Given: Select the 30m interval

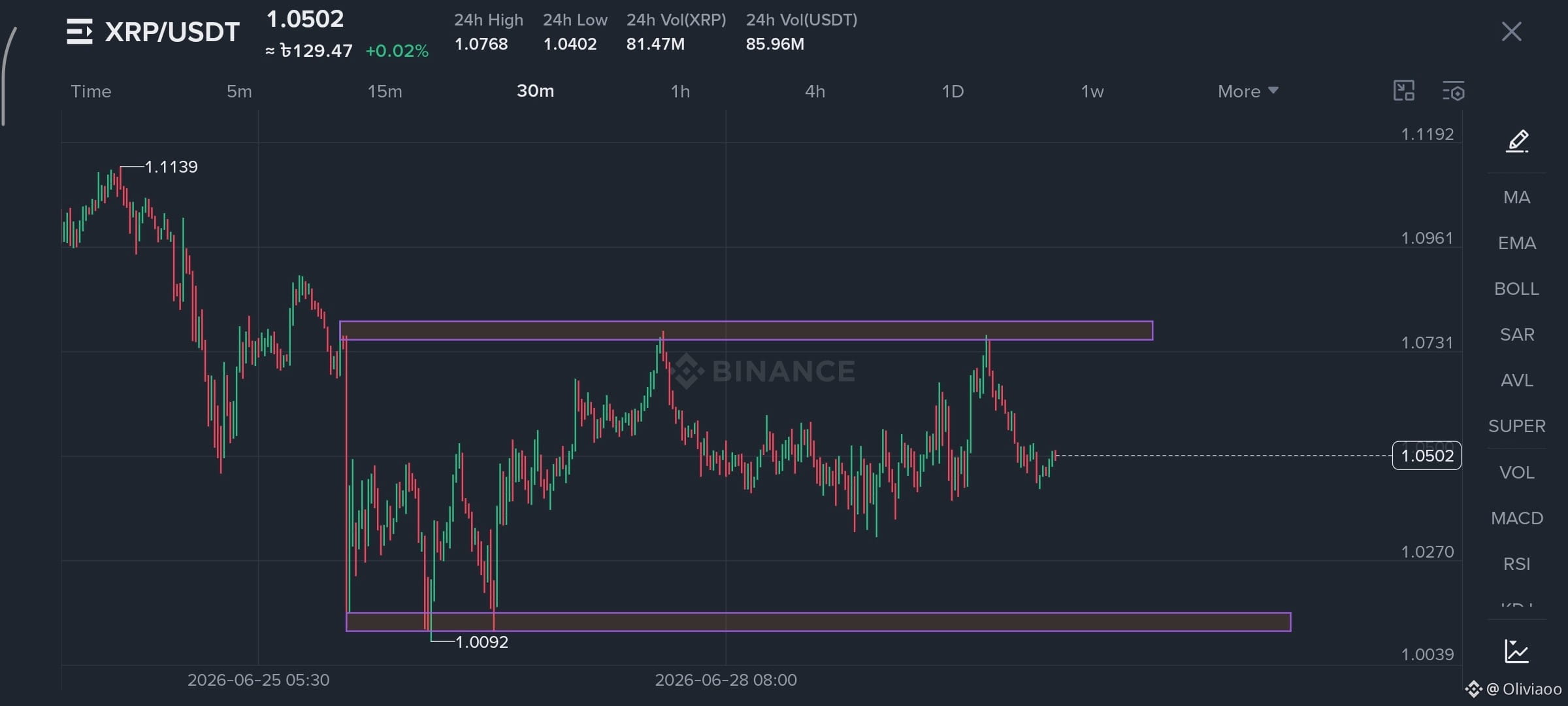Looking at the screenshot, I should (536, 92).
